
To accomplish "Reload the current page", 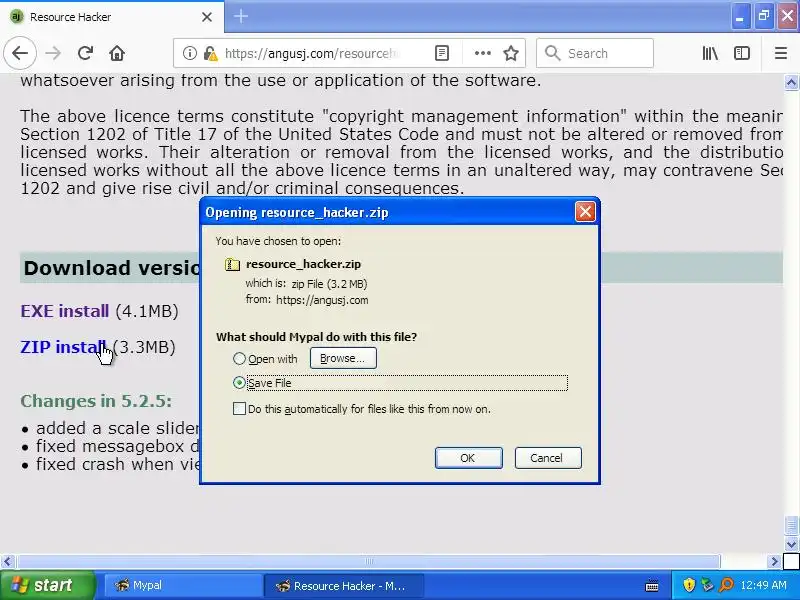I will pyautogui.click(x=85, y=53).
